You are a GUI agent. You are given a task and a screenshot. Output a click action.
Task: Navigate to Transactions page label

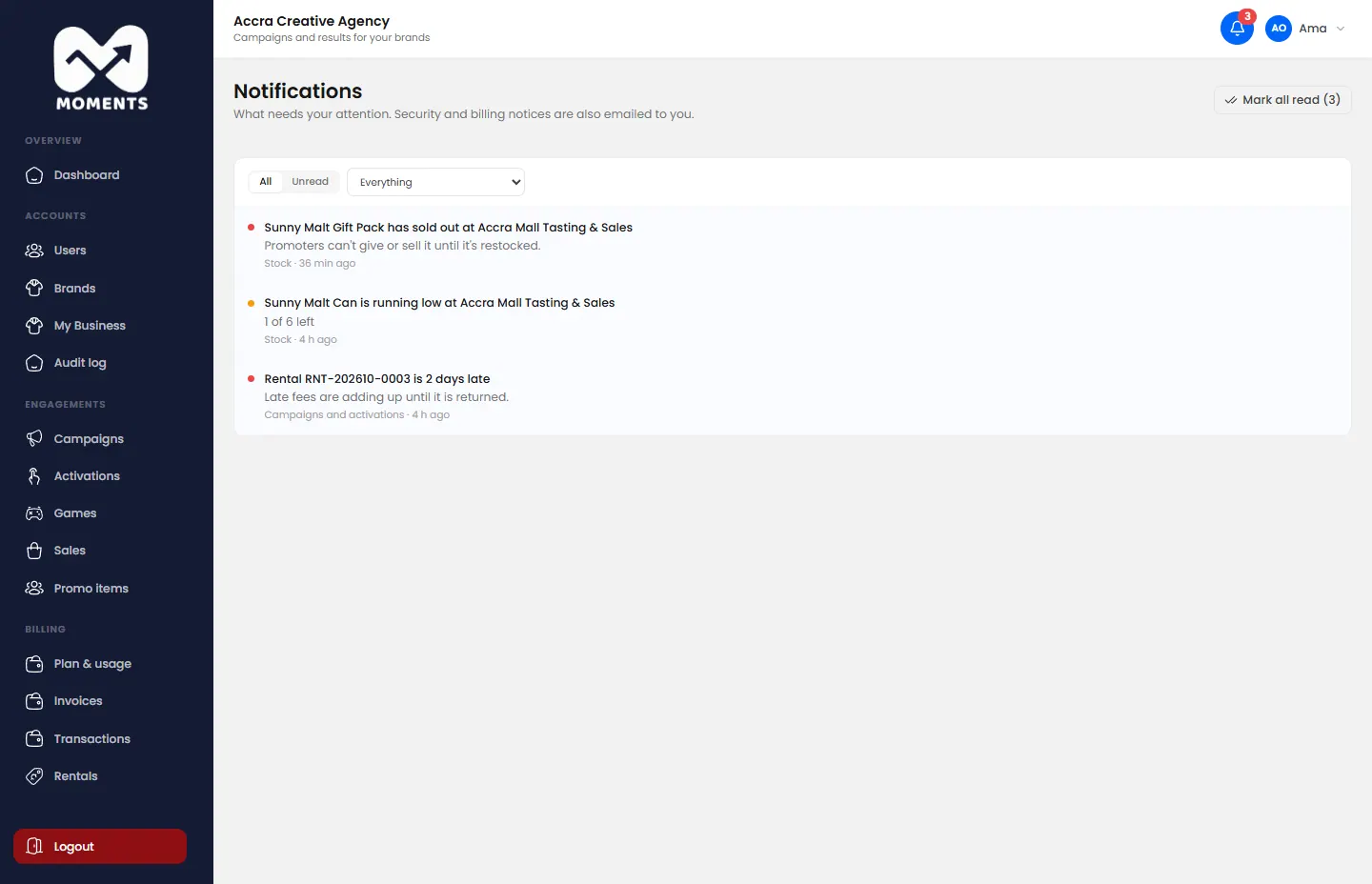pos(91,739)
